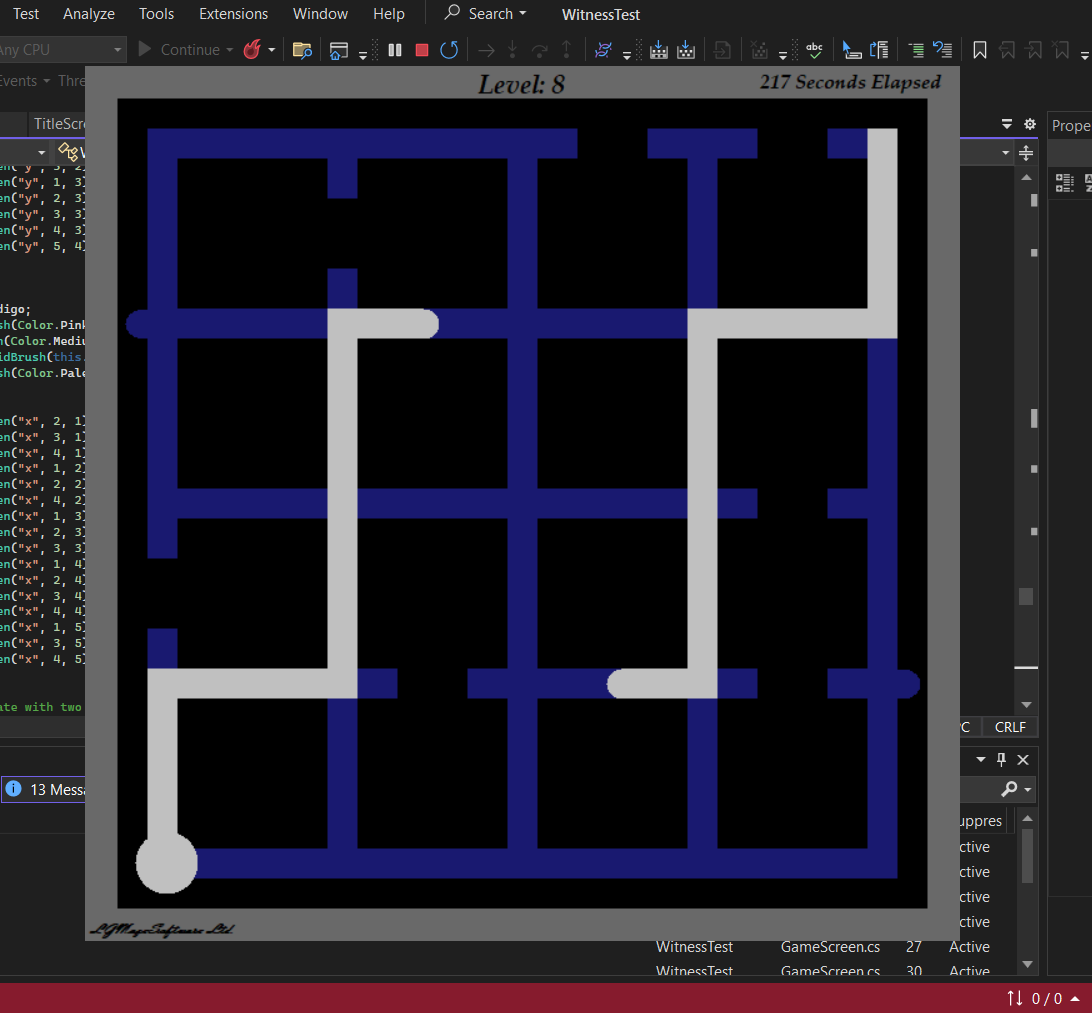Click the second memory dump icon
Image resolution: width=1092 pixels, height=1013 pixels.
click(x=686, y=50)
